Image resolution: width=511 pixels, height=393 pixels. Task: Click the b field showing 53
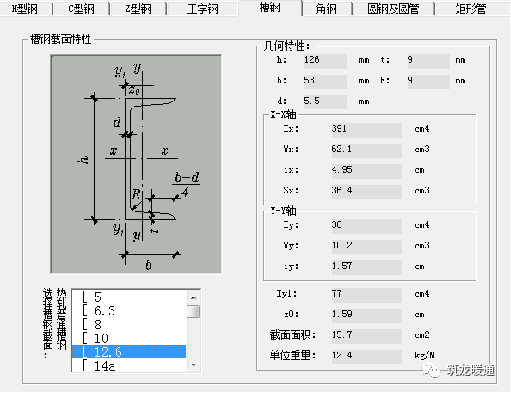tap(325, 81)
